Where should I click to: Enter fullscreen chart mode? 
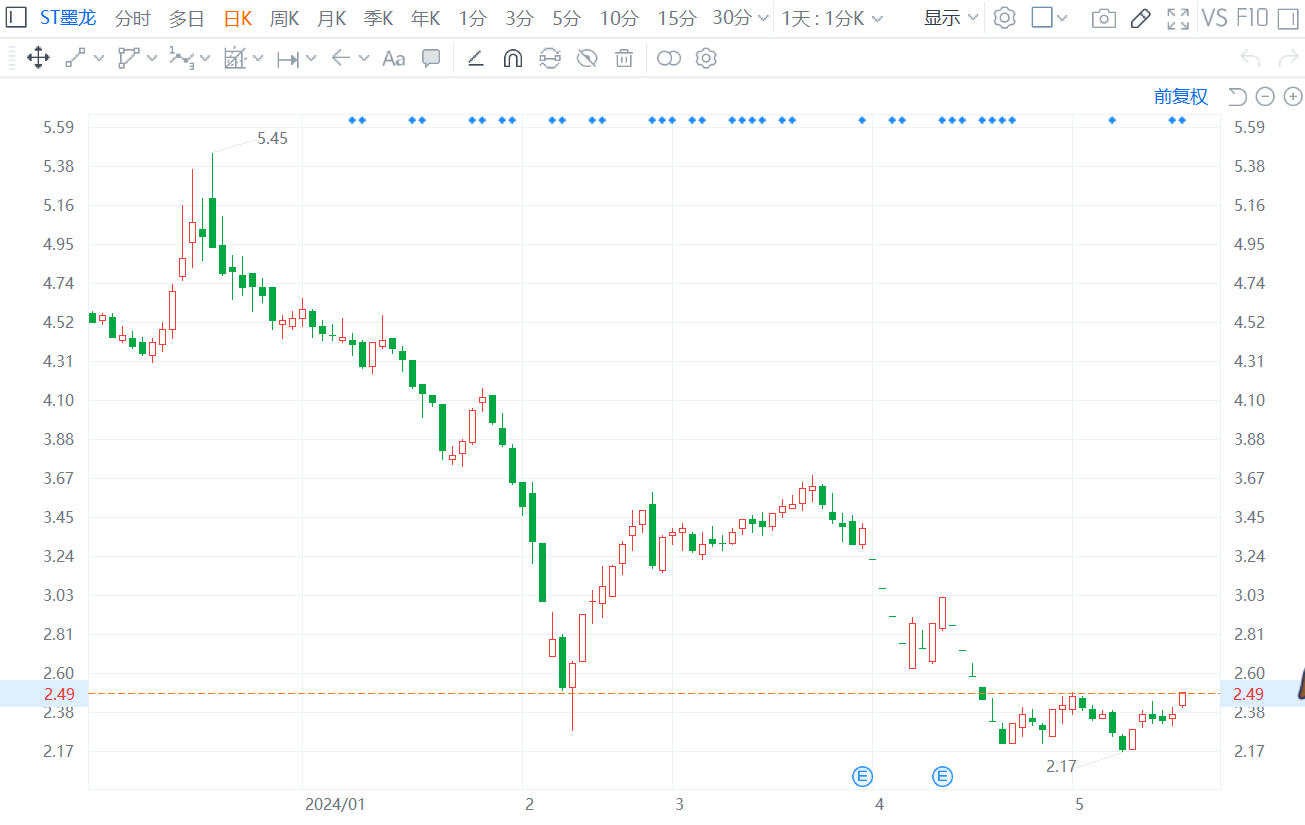pyautogui.click(x=1178, y=18)
